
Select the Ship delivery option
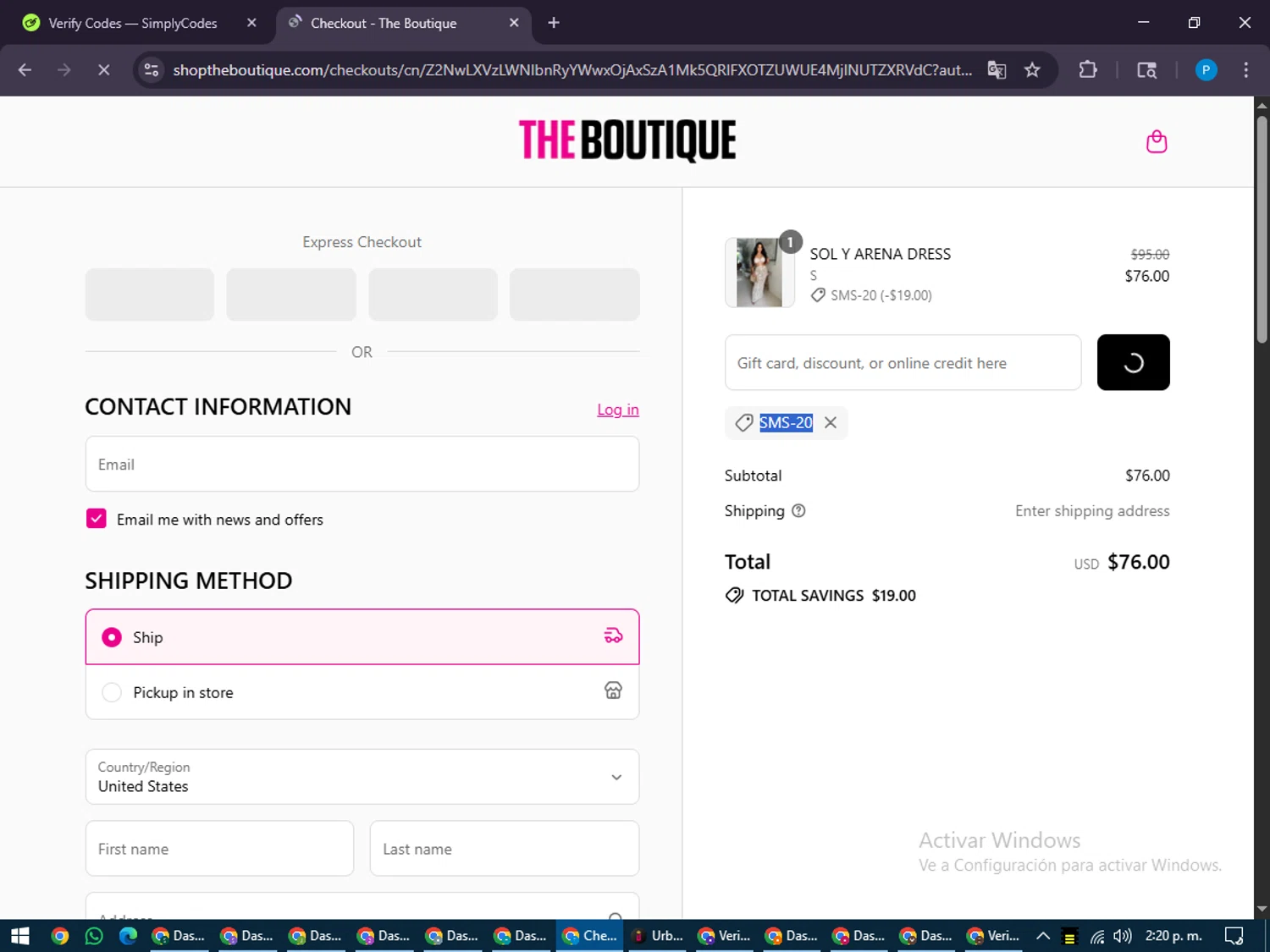[x=362, y=636]
